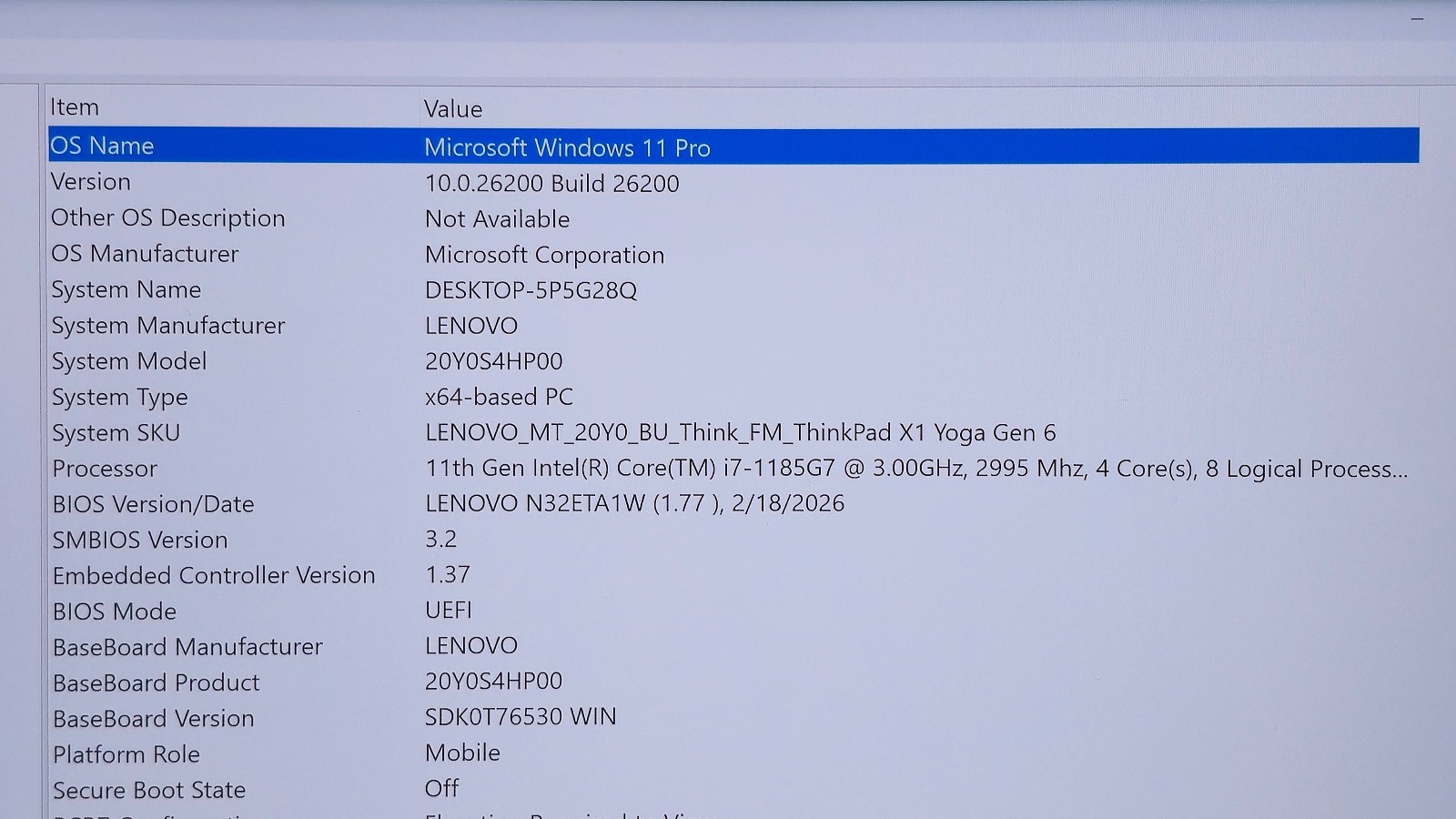Select the BaseBoard Version label

click(154, 719)
